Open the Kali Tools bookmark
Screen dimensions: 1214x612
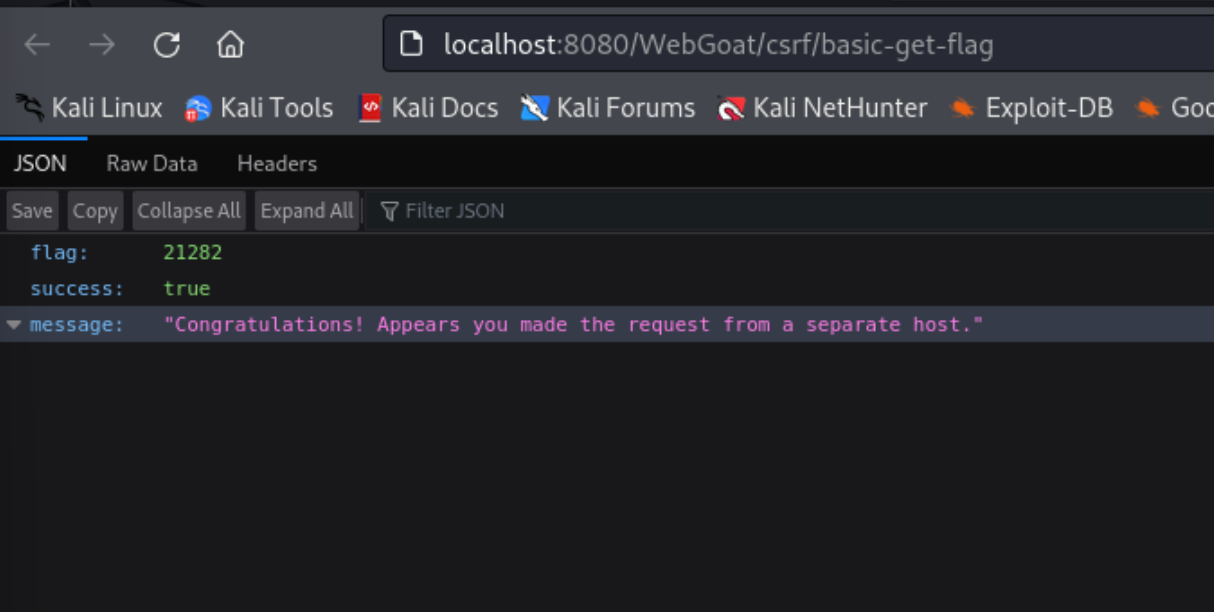(x=259, y=108)
